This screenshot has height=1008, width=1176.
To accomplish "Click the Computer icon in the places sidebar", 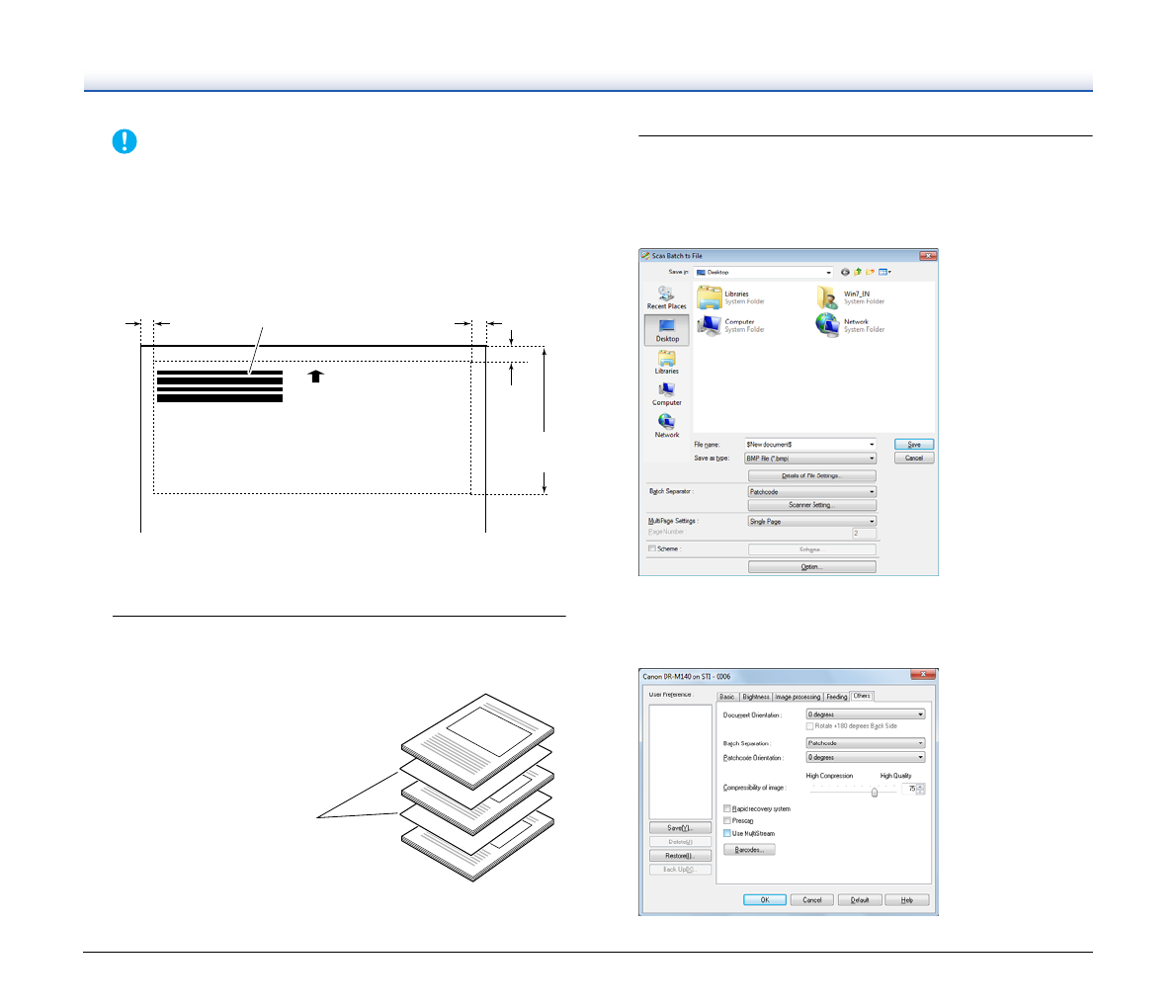I will 666,393.
